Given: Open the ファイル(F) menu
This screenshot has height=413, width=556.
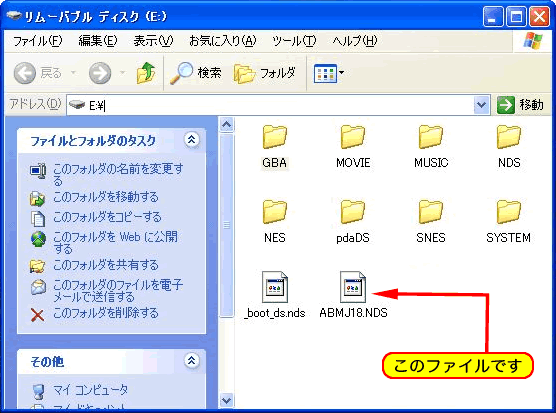Looking at the screenshot, I should coord(38,41).
